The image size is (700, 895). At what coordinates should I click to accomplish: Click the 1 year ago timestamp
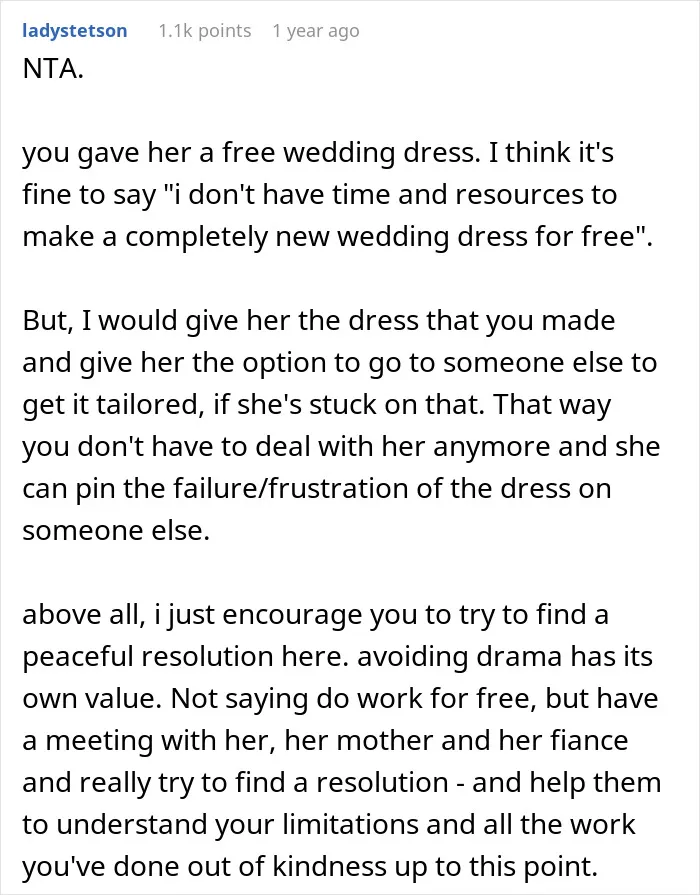pos(316,31)
